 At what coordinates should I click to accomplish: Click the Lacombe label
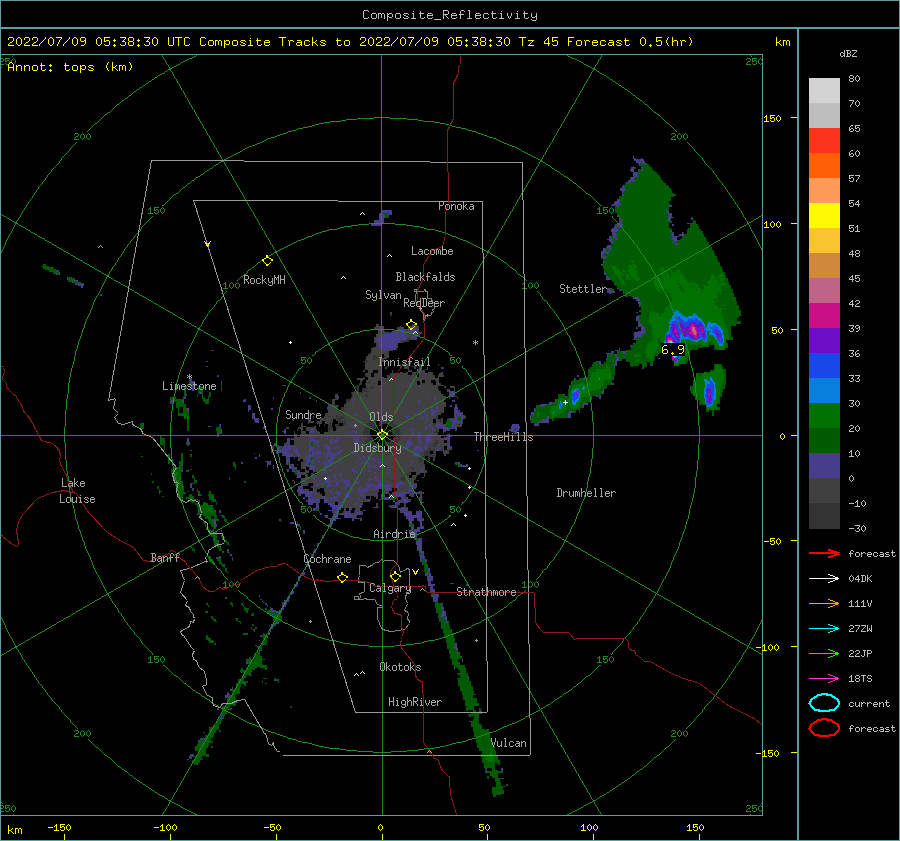432,251
